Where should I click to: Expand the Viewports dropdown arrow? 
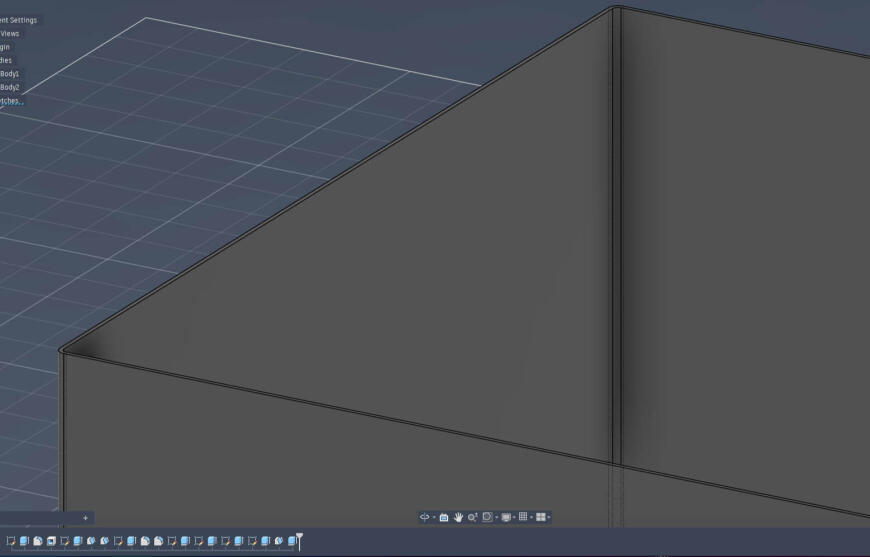tap(548, 517)
